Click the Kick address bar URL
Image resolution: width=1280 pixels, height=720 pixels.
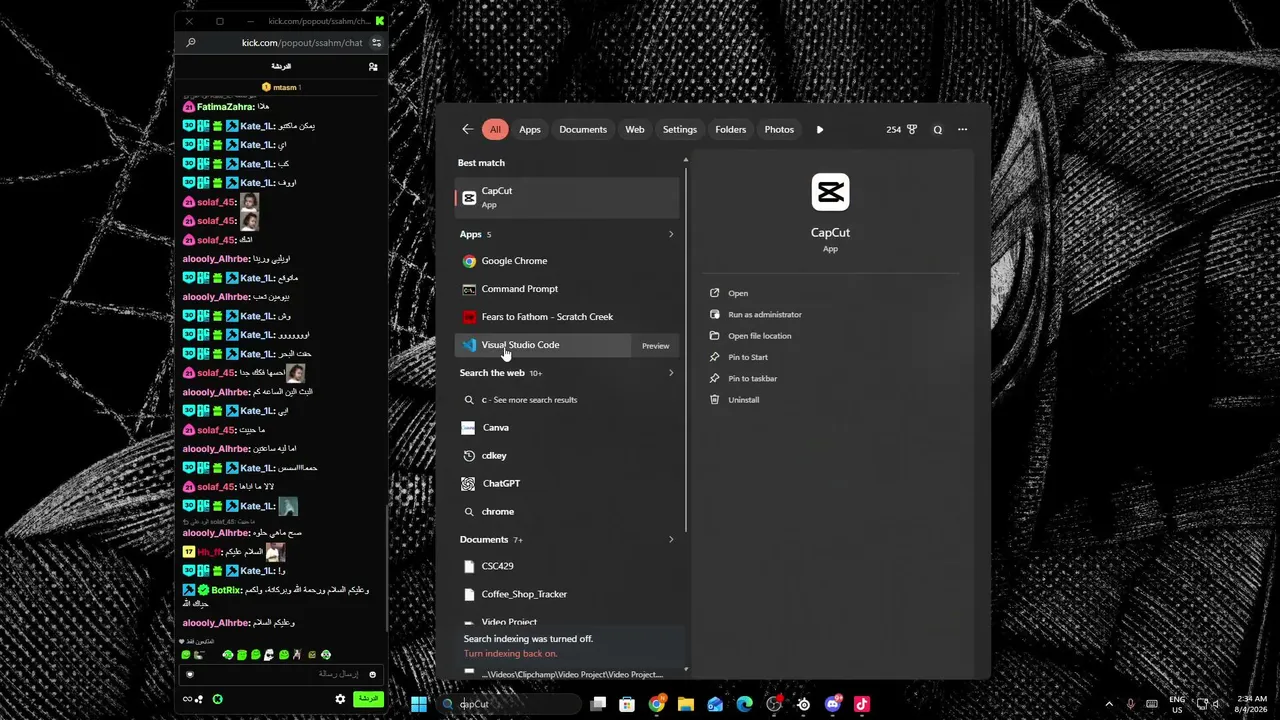302,43
